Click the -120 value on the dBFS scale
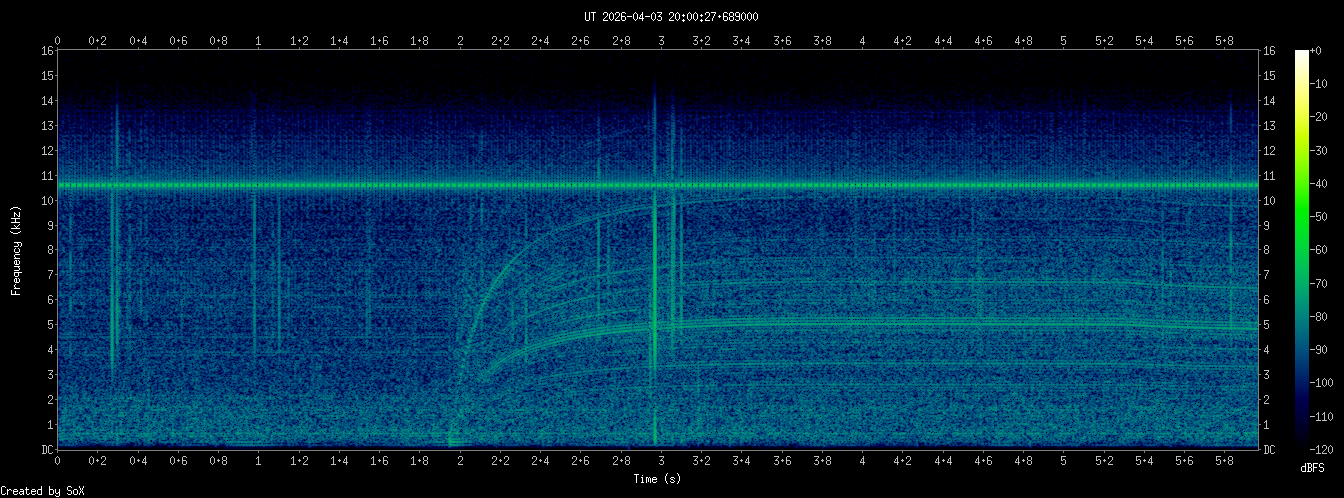The width and height of the screenshot is (1344, 498). point(1329,449)
